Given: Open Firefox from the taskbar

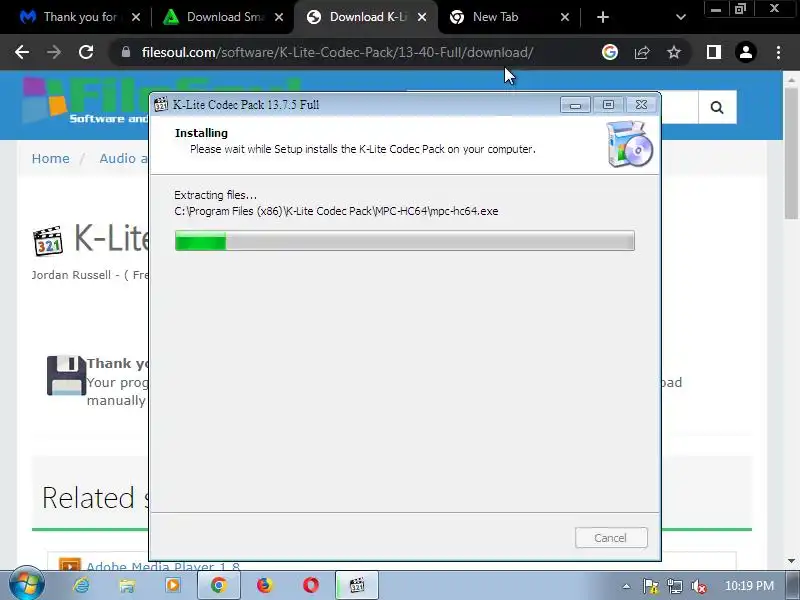Looking at the screenshot, I should (x=264, y=585).
